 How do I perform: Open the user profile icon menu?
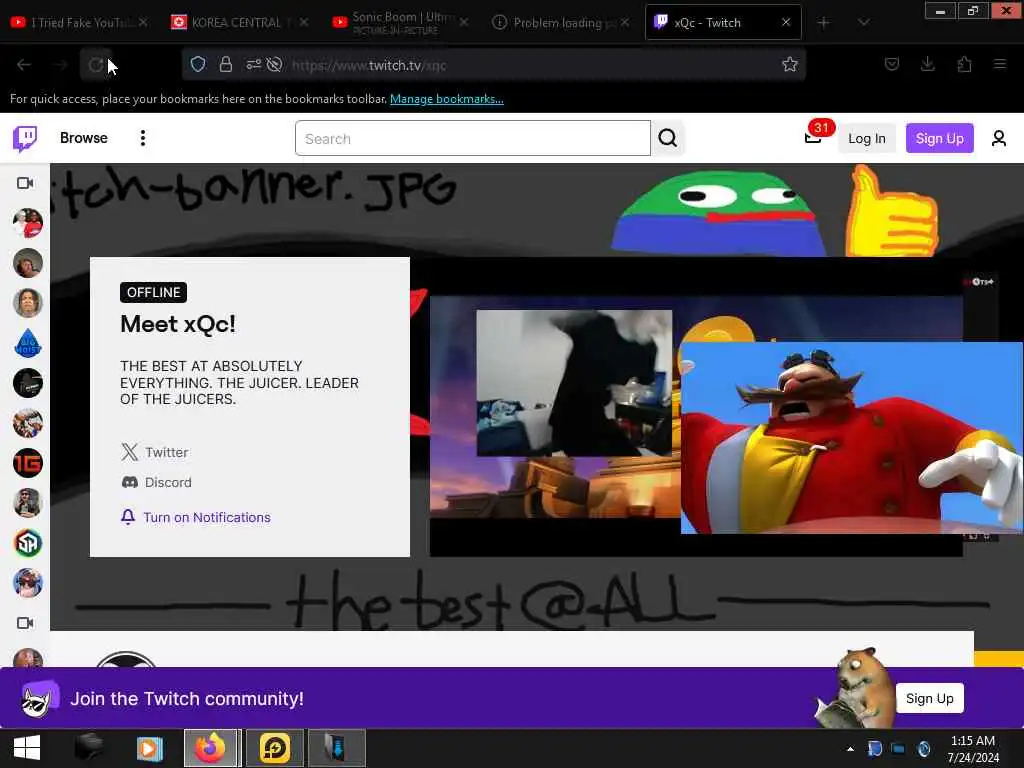tap(999, 138)
